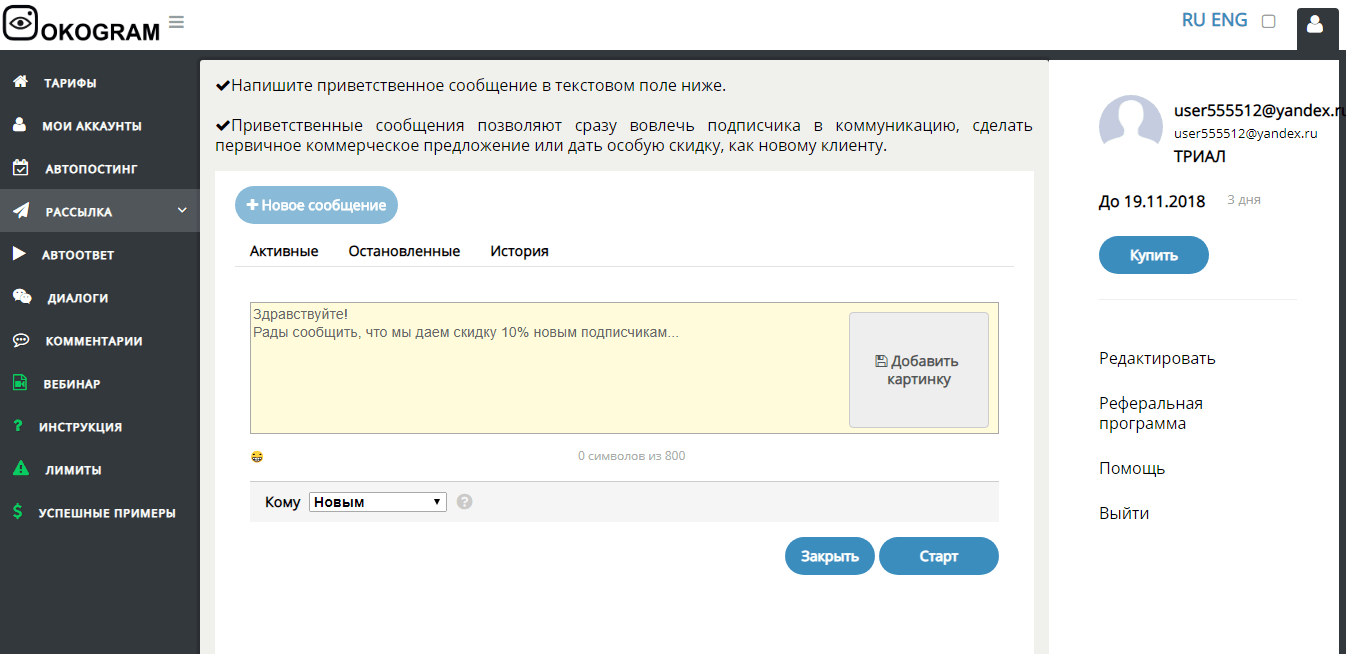Screen dimensions: 1346x654
Task: Click the Okogram eye logo
Action: (20, 23)
